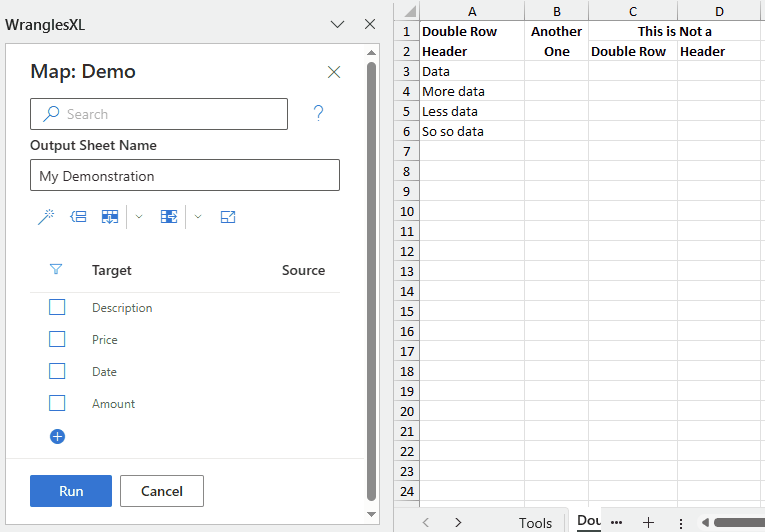Click the Output Sheet Name text field
This screenshot has height=532, width=765.
point(185,176)
